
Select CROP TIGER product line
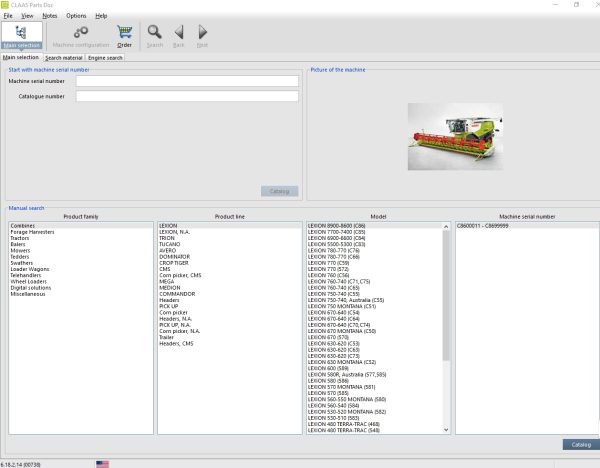coord(230,263)
